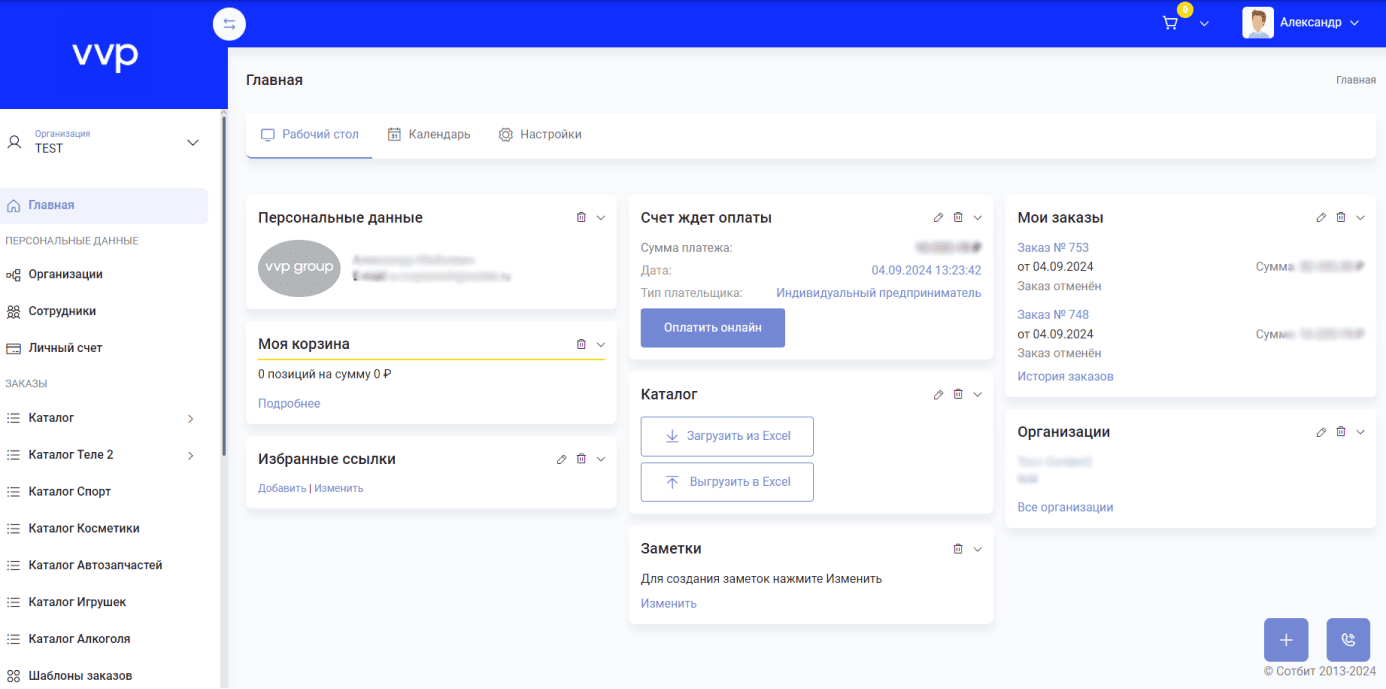Edit the Счет ждет оплаты widget via pencil icon
Image resolution: width=1386 pixels, height=689 pixels.
pos(938,218)
